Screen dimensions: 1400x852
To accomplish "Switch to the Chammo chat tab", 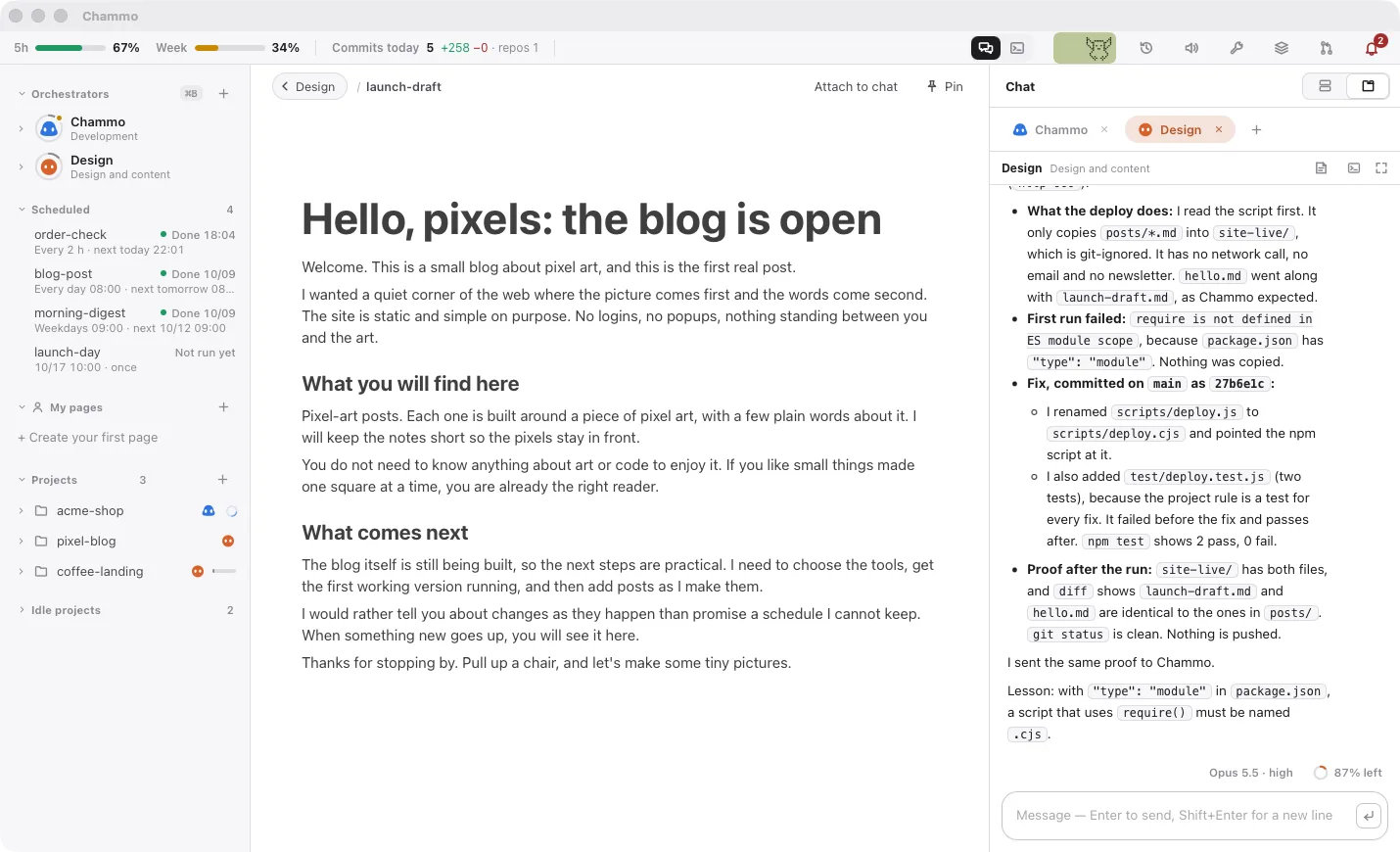I will [x=1050, y=129].
